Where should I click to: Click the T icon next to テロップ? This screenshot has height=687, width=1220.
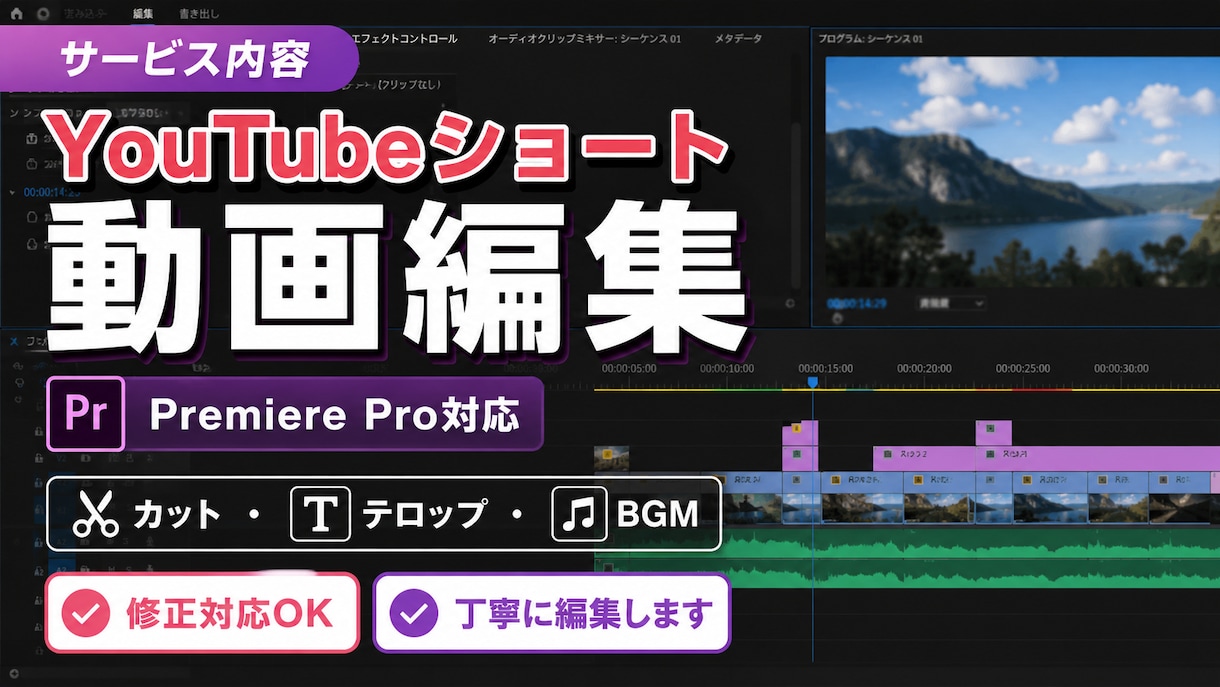[x=320, y=514]
